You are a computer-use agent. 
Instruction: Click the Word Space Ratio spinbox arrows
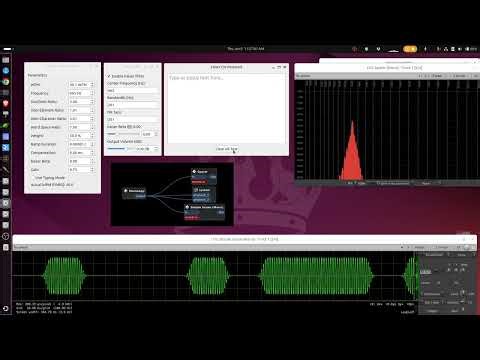92,127
